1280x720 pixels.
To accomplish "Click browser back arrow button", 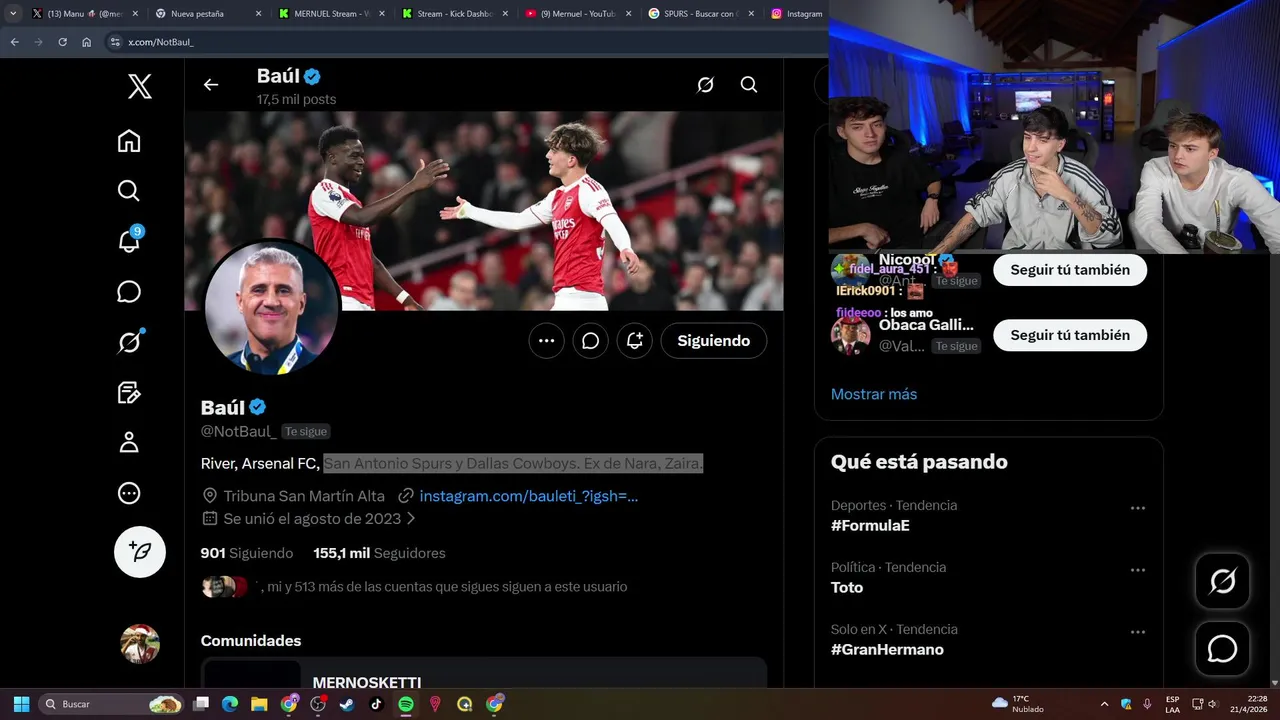I will 14,42.
